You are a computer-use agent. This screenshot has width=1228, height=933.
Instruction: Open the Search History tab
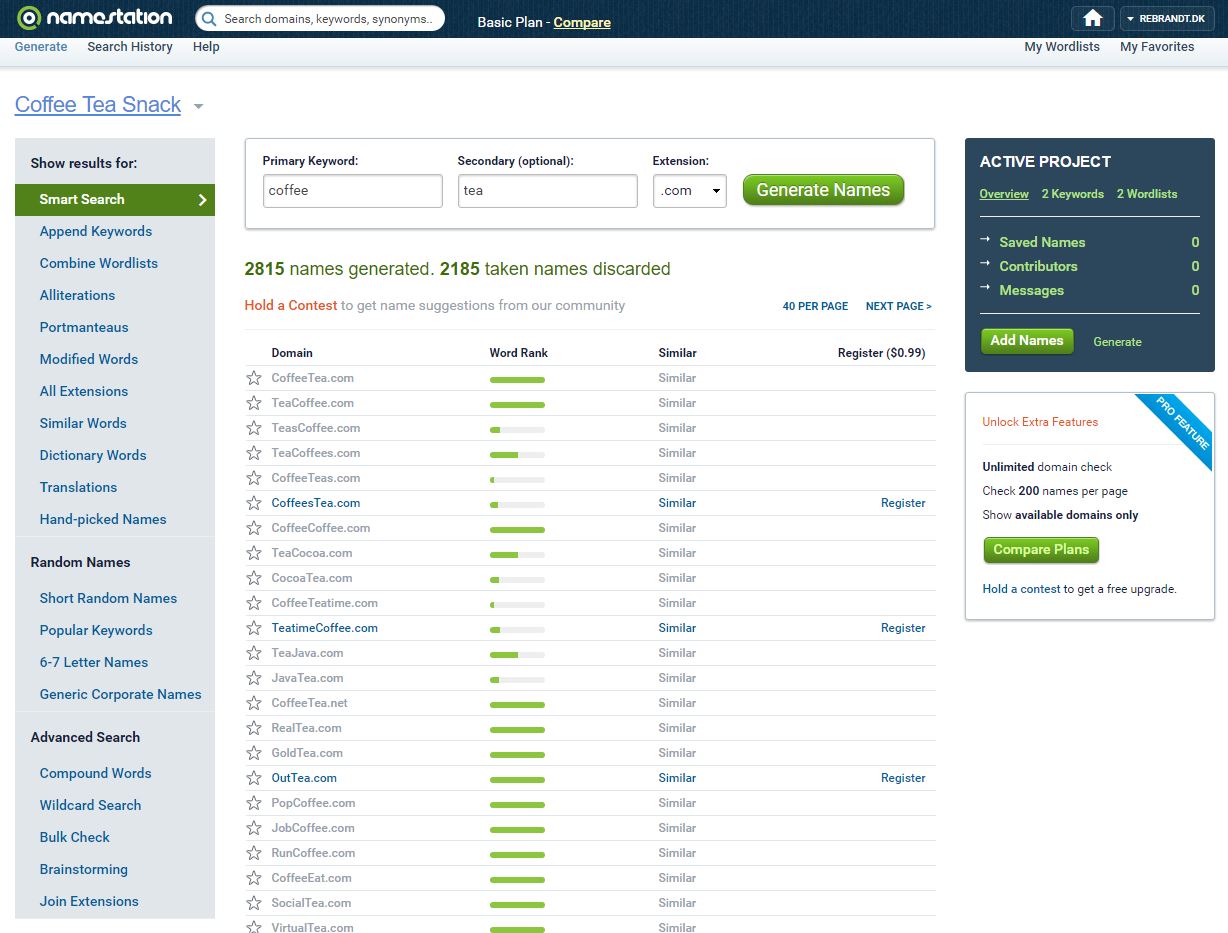pyautogui.click(x=130, y=47)
